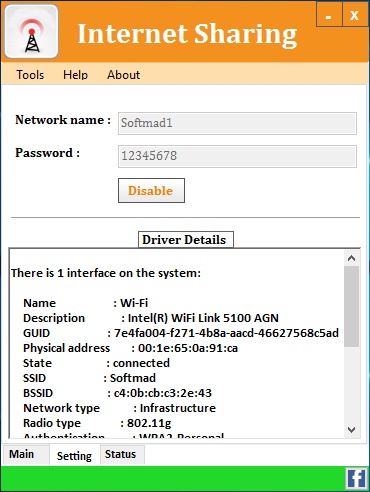Click the Network name field showing Softmad1
Image resolution: width=370 pixels, height=492 pixels.
237,123
